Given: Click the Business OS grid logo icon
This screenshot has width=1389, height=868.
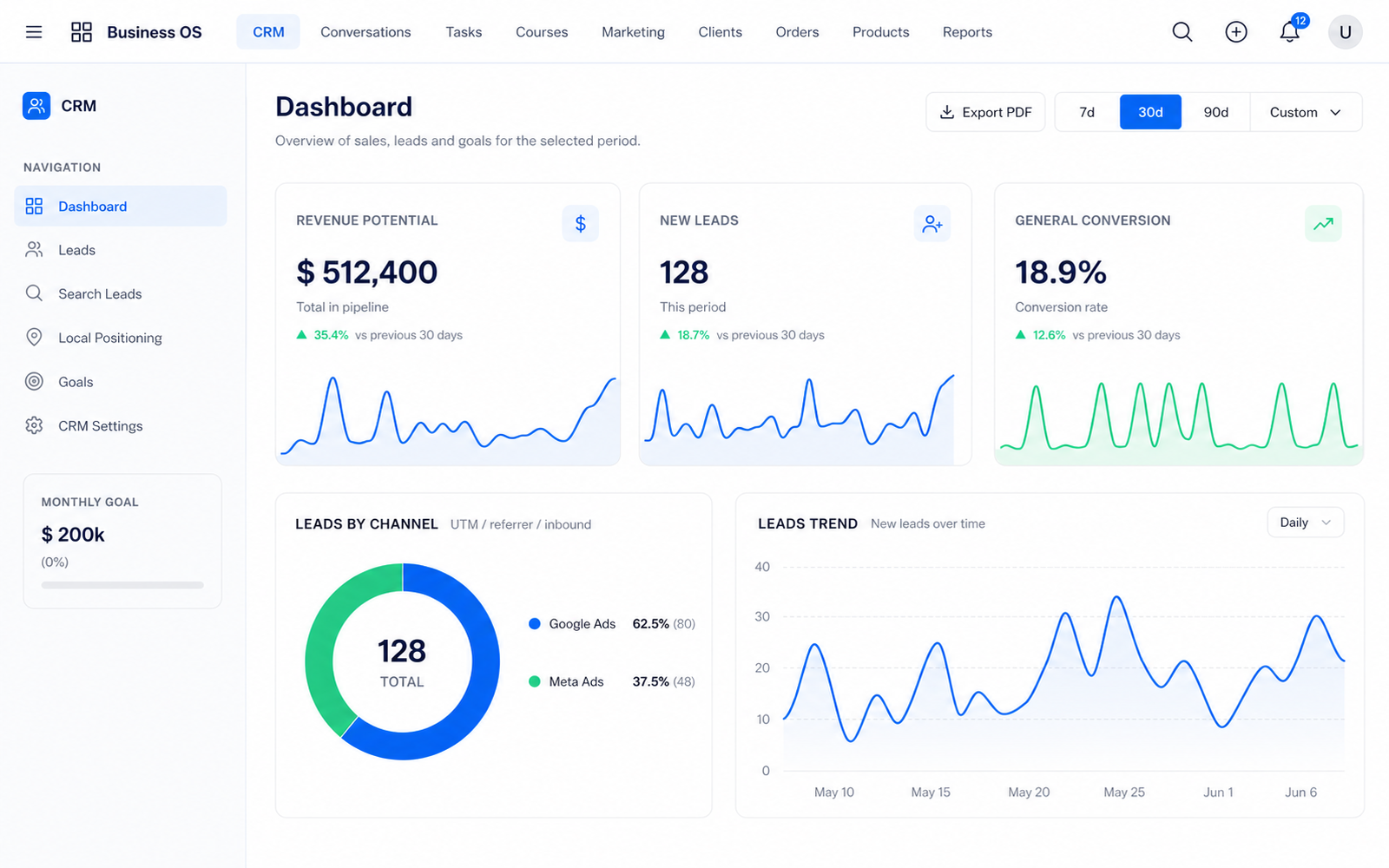Looking at the screenshot, I should point(82,32).
